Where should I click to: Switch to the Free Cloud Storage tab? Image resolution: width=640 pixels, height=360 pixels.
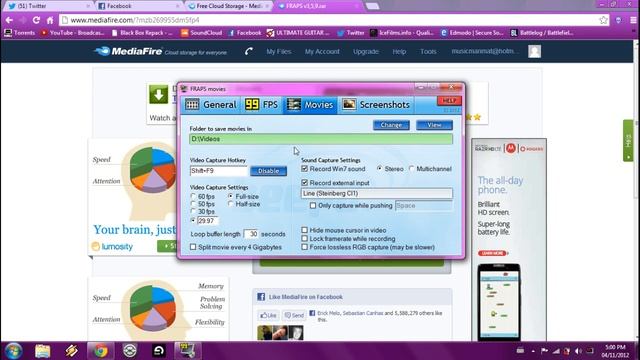click(229, 6)
